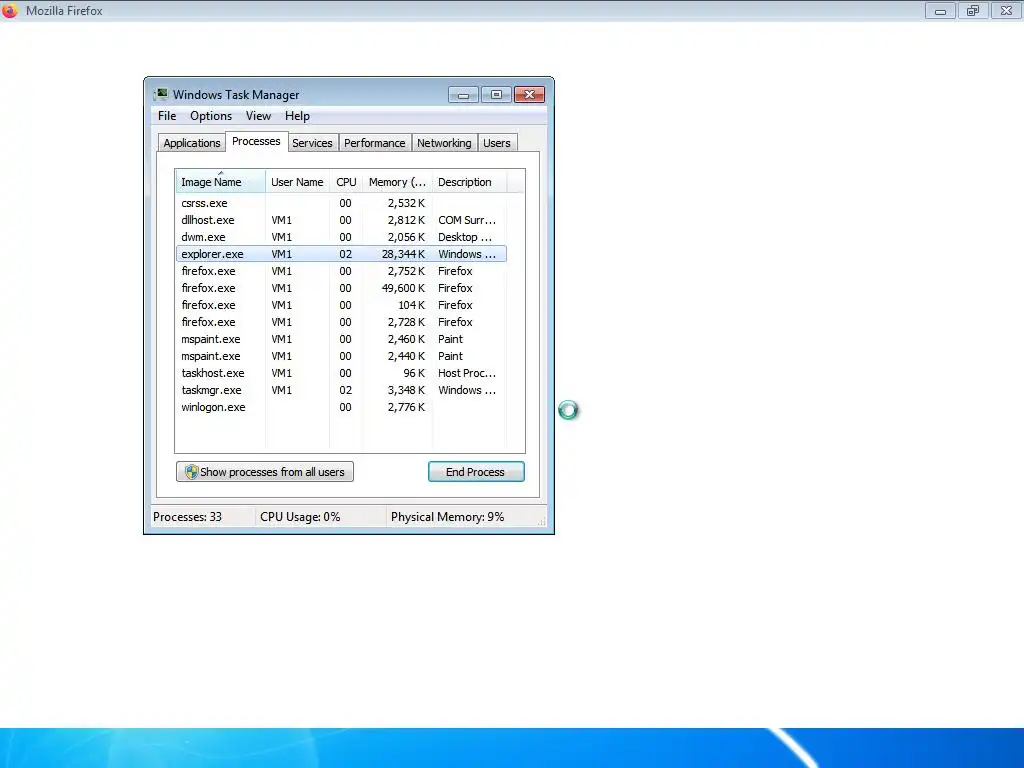Screen dimensions: 1024x768
Task: Go to the Networking tab
Action: point(444,143)
